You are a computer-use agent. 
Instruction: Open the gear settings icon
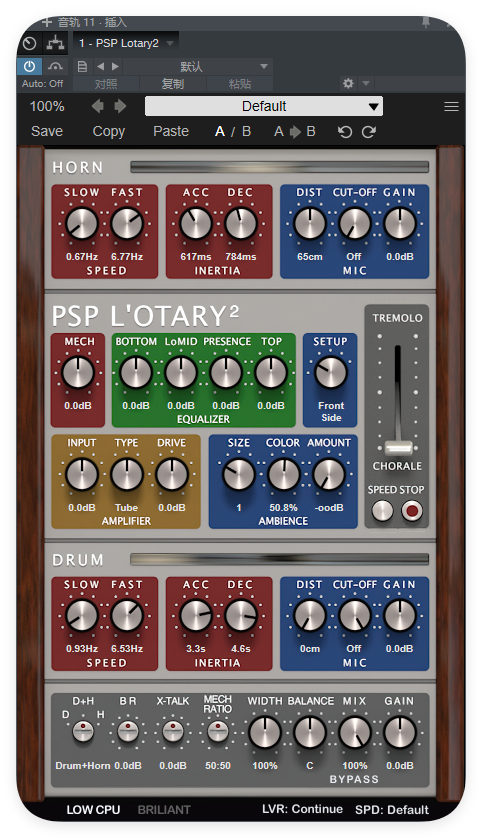click(348, 83)
